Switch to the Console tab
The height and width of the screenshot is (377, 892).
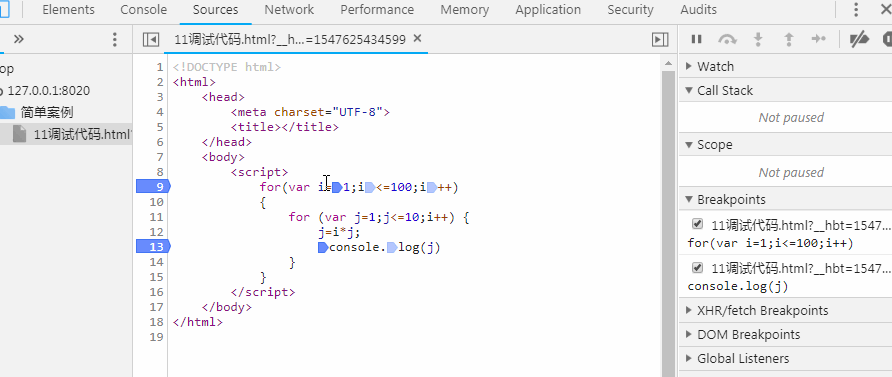(x=144, y=10)
